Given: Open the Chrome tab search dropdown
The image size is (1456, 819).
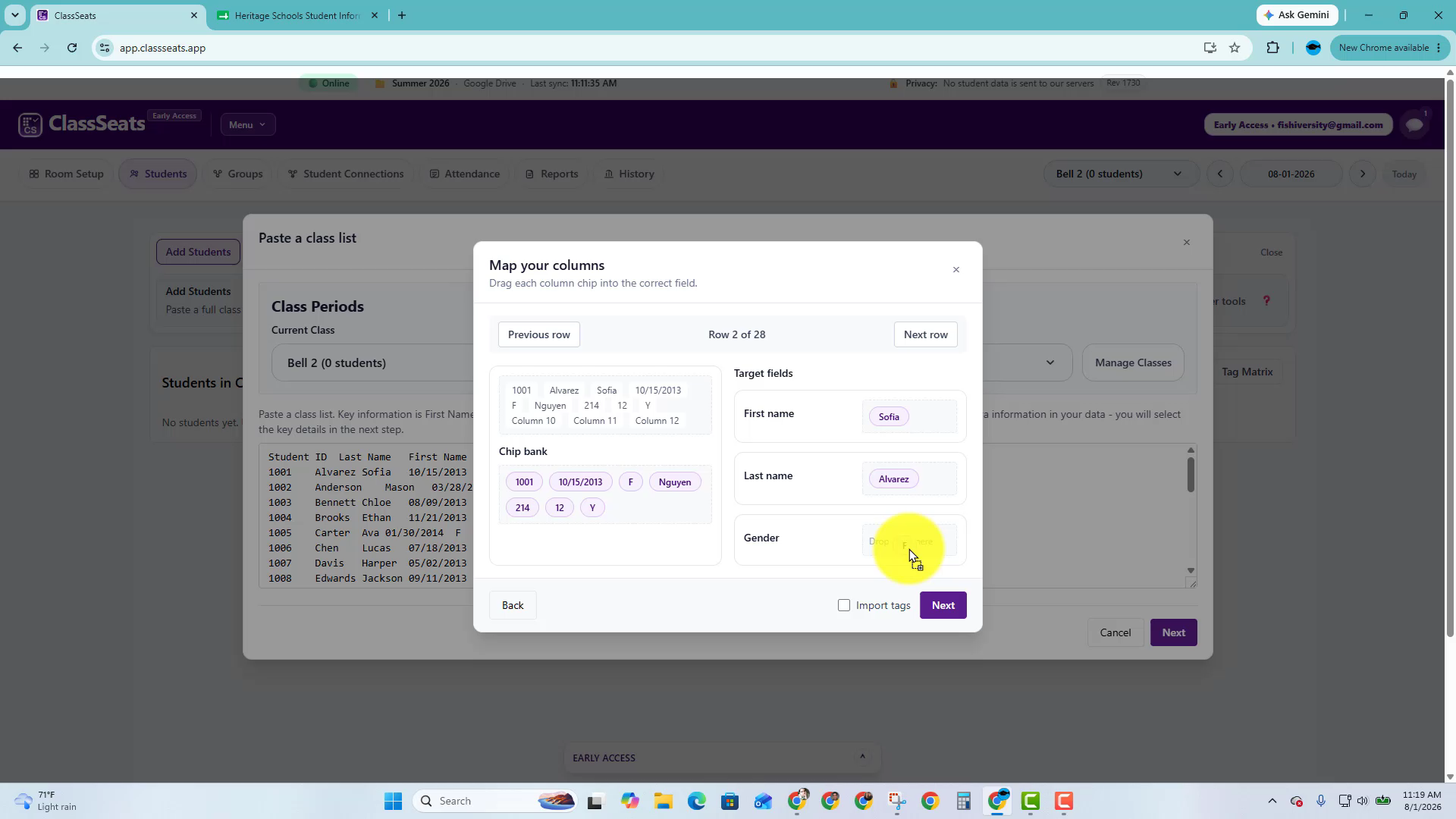Looking at the screenshot, I should (14, 15).
